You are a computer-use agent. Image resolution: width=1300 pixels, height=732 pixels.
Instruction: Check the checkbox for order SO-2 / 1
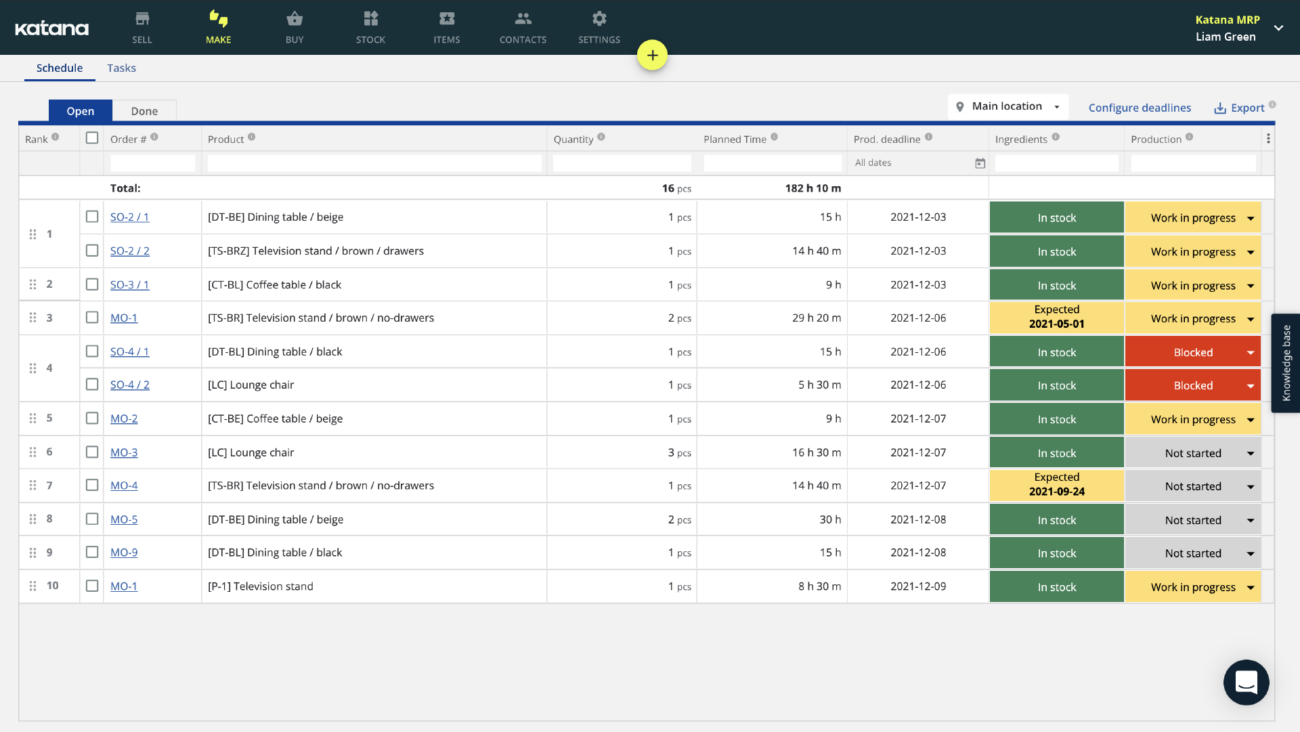point(92,217)
